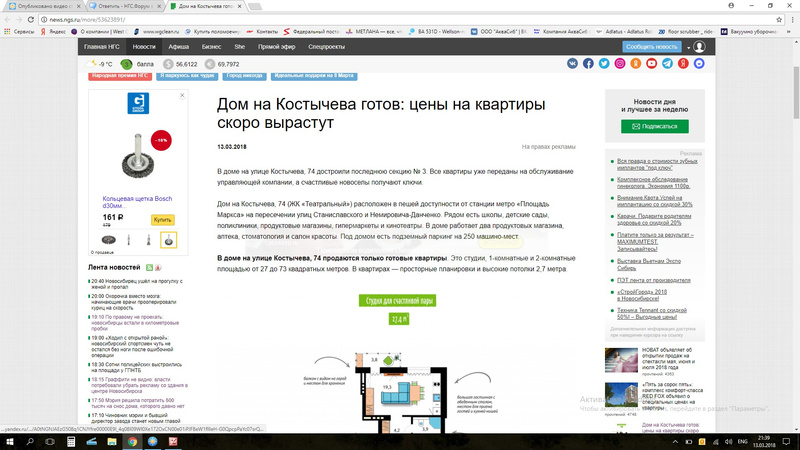Open ad link Выставка Вьетнам Экспо Сибирь
The width and height of the screenshot is (800, 450).
point(648,264)
